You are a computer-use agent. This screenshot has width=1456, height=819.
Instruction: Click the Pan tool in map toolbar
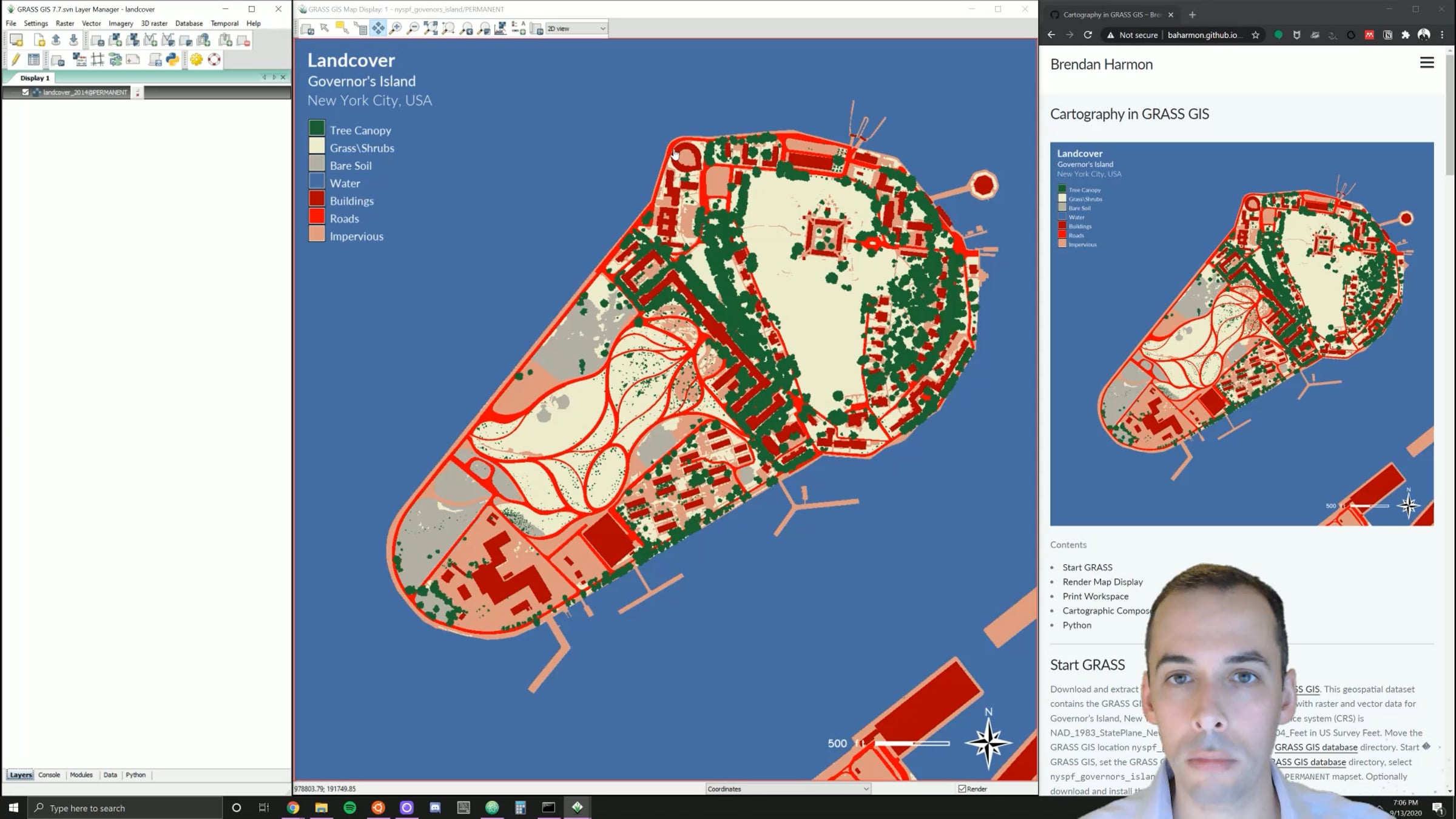pos(378,29)
